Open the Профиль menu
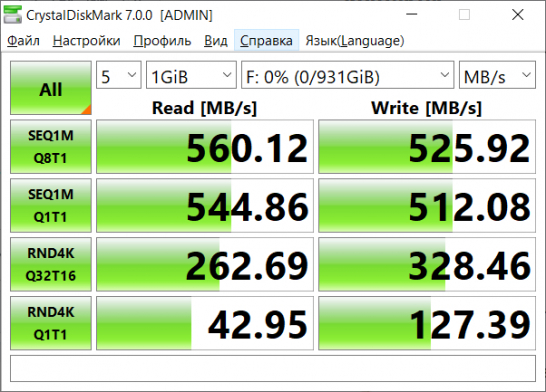Image resolution: width=546 pixels, height=392 pixels. 162,41
